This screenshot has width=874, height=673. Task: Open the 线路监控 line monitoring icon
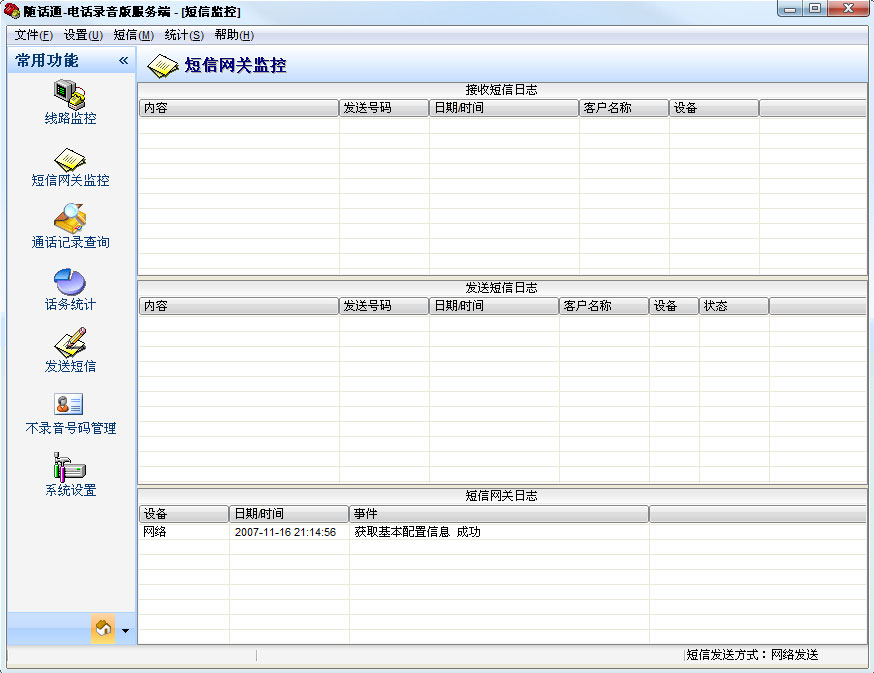point(70,94)
